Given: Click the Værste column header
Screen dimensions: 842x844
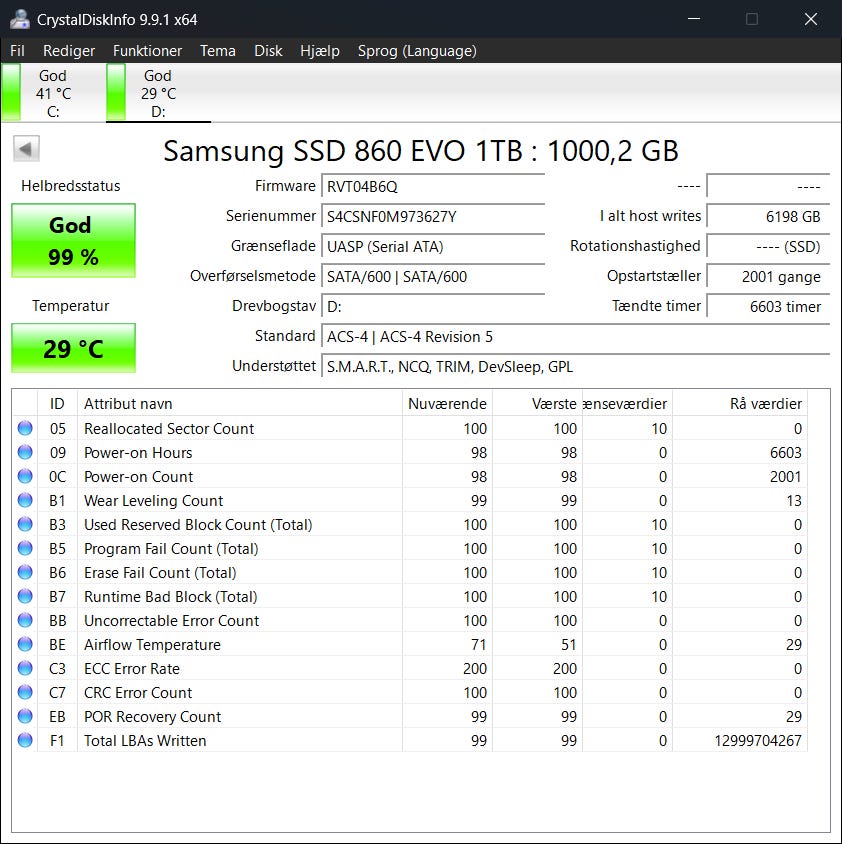Looking at the screenshot, I should (537, 404).
